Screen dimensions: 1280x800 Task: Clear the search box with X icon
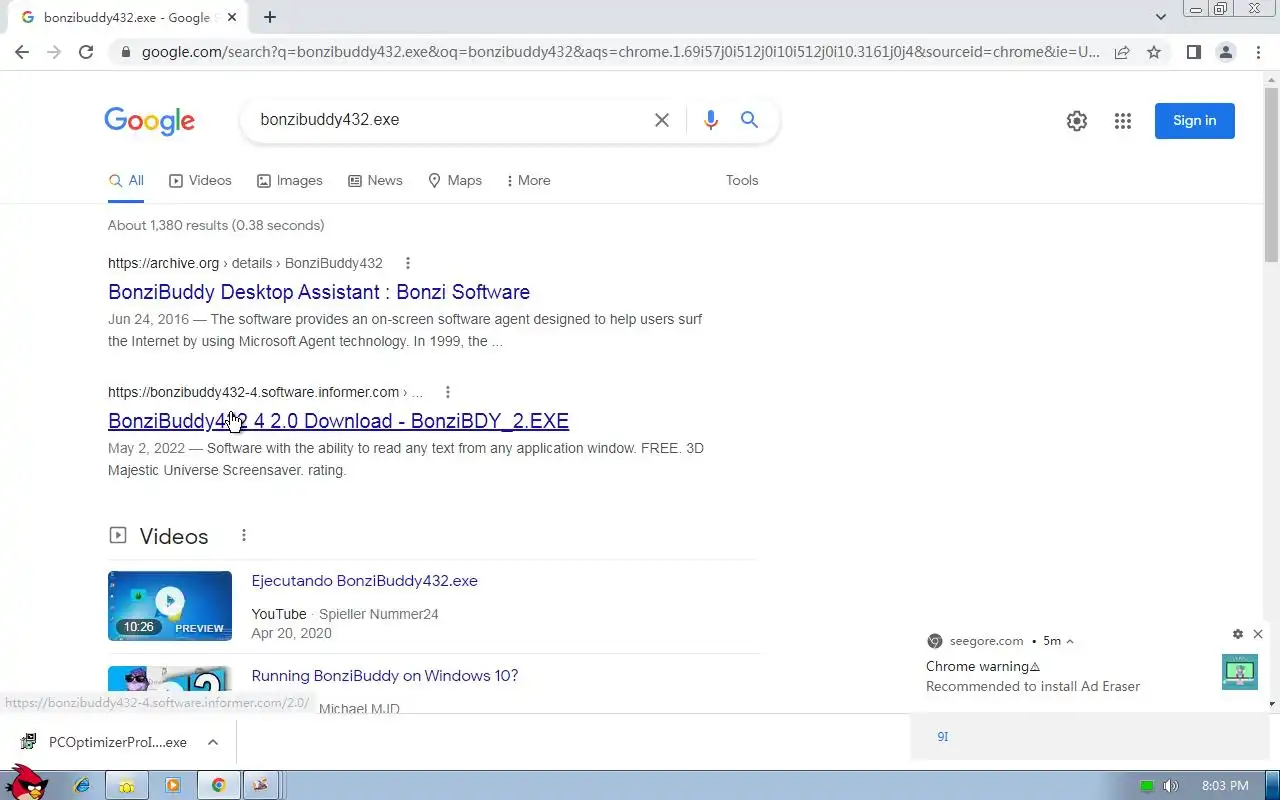662,120
